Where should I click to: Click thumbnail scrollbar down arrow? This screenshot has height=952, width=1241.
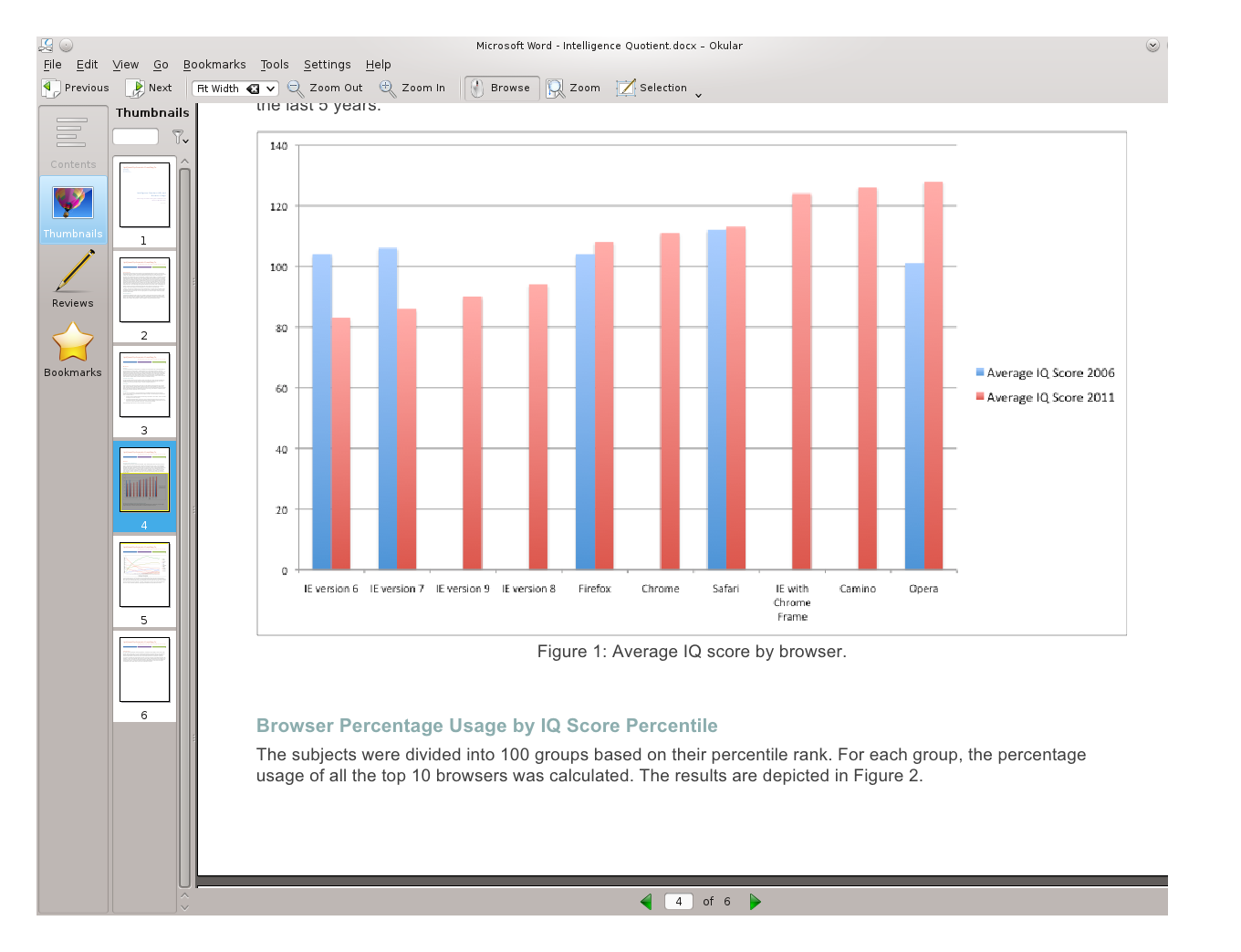184,906
